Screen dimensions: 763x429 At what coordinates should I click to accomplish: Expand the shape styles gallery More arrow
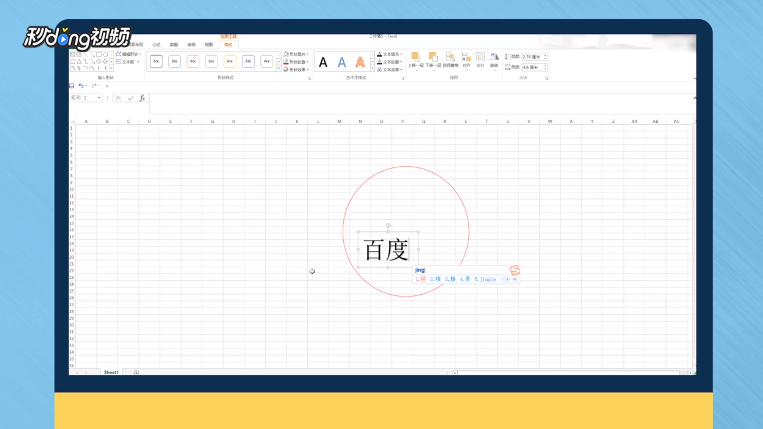[x=279, y=69]
